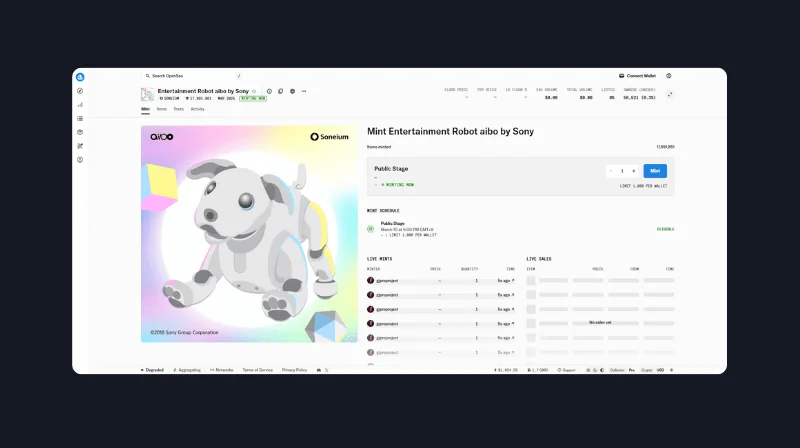Open the X (Twitter) icon in footer

pos(327,370)
